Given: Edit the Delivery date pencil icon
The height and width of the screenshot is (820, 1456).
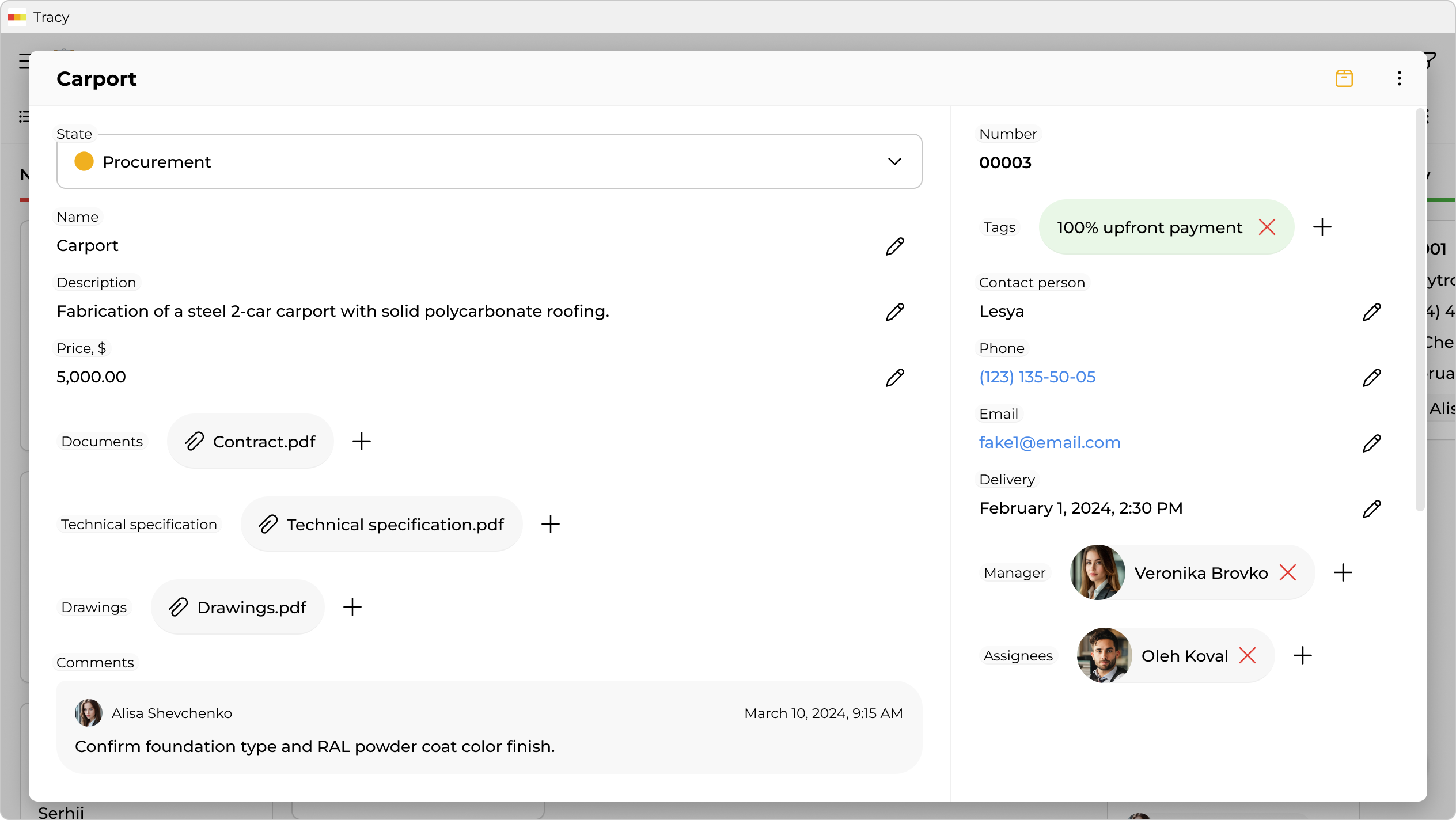Looking at the screenshot, I should point(1371,509).
